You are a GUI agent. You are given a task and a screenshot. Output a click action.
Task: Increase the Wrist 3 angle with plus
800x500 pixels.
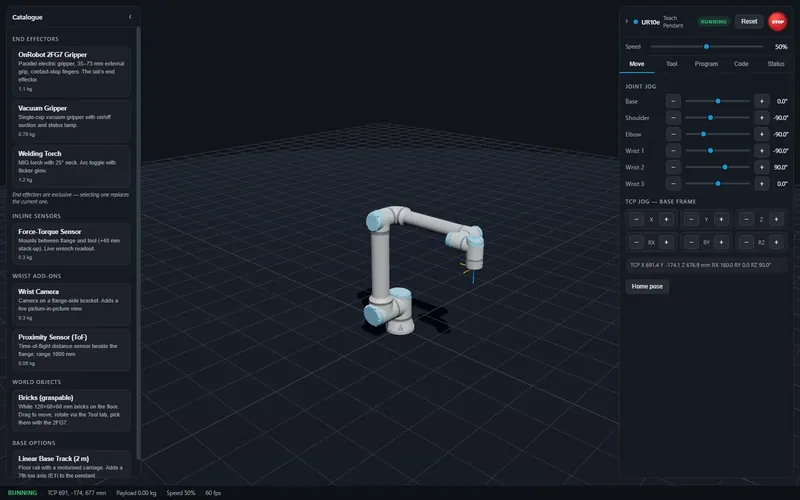pos(762,183)
